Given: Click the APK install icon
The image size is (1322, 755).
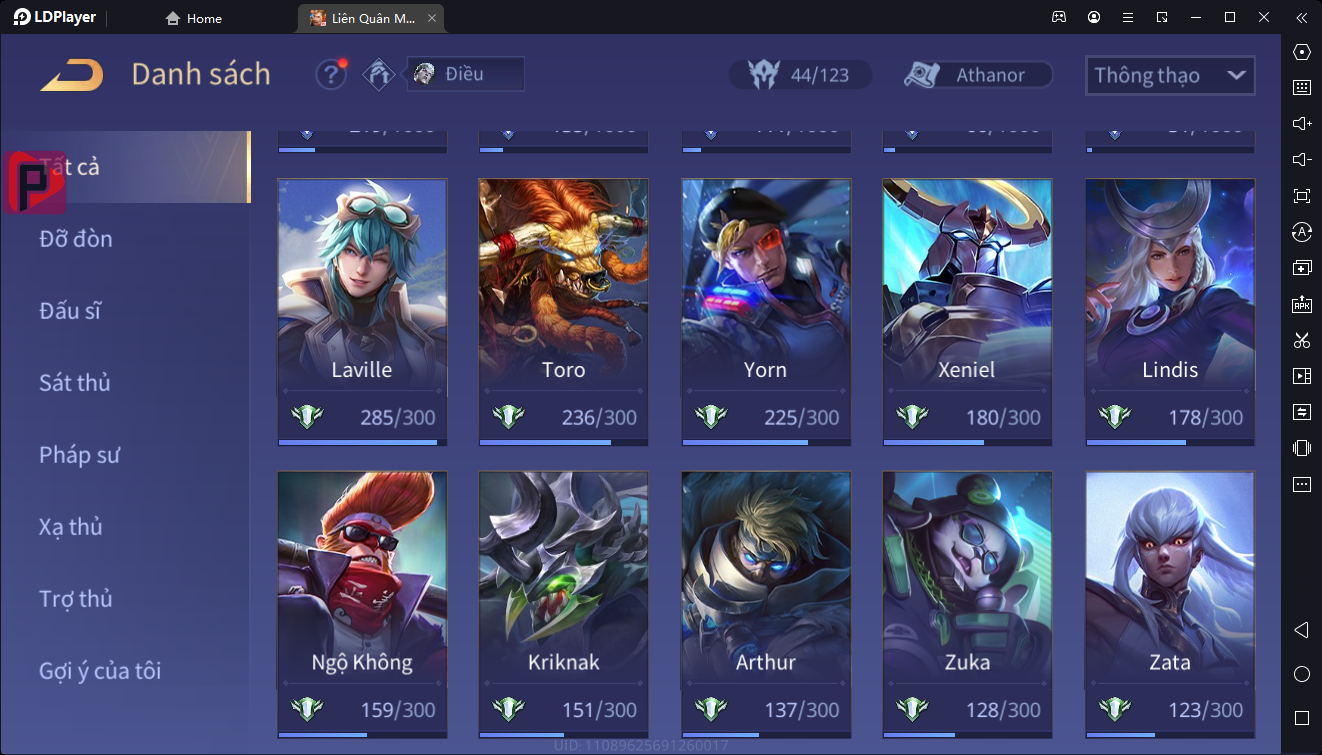Looking at the screenshot, I should pyautogui.click(x=1301, y=304).
